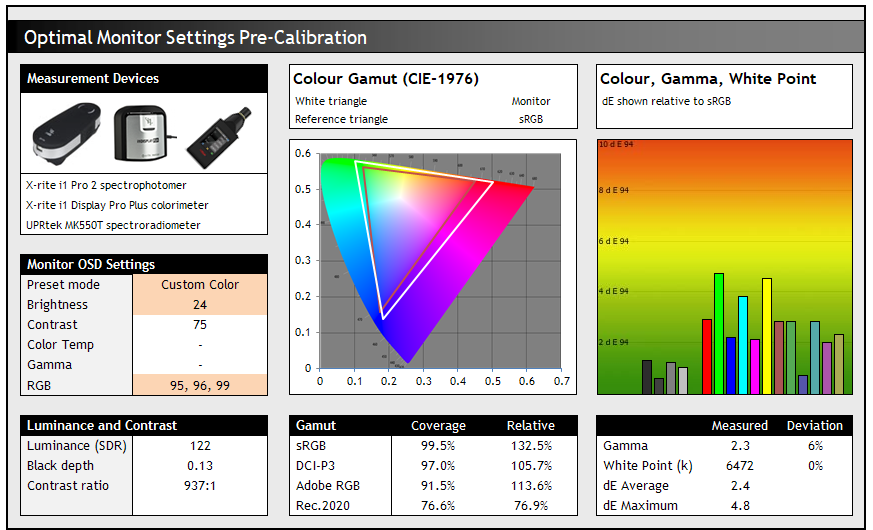Click the sRGB coverage value 99.5%
Viewport: 873px width, 530px height.
point(438,446)
